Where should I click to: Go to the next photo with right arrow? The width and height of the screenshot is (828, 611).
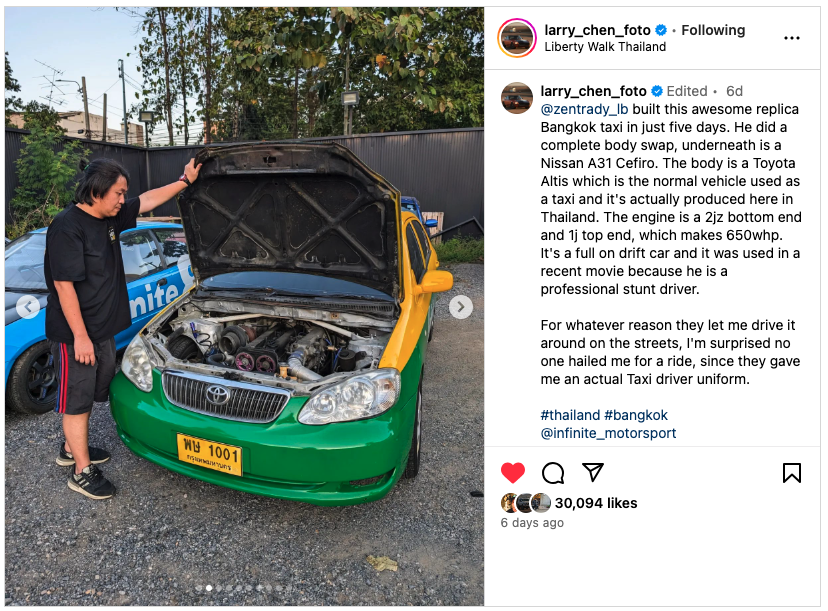point(460,306)
